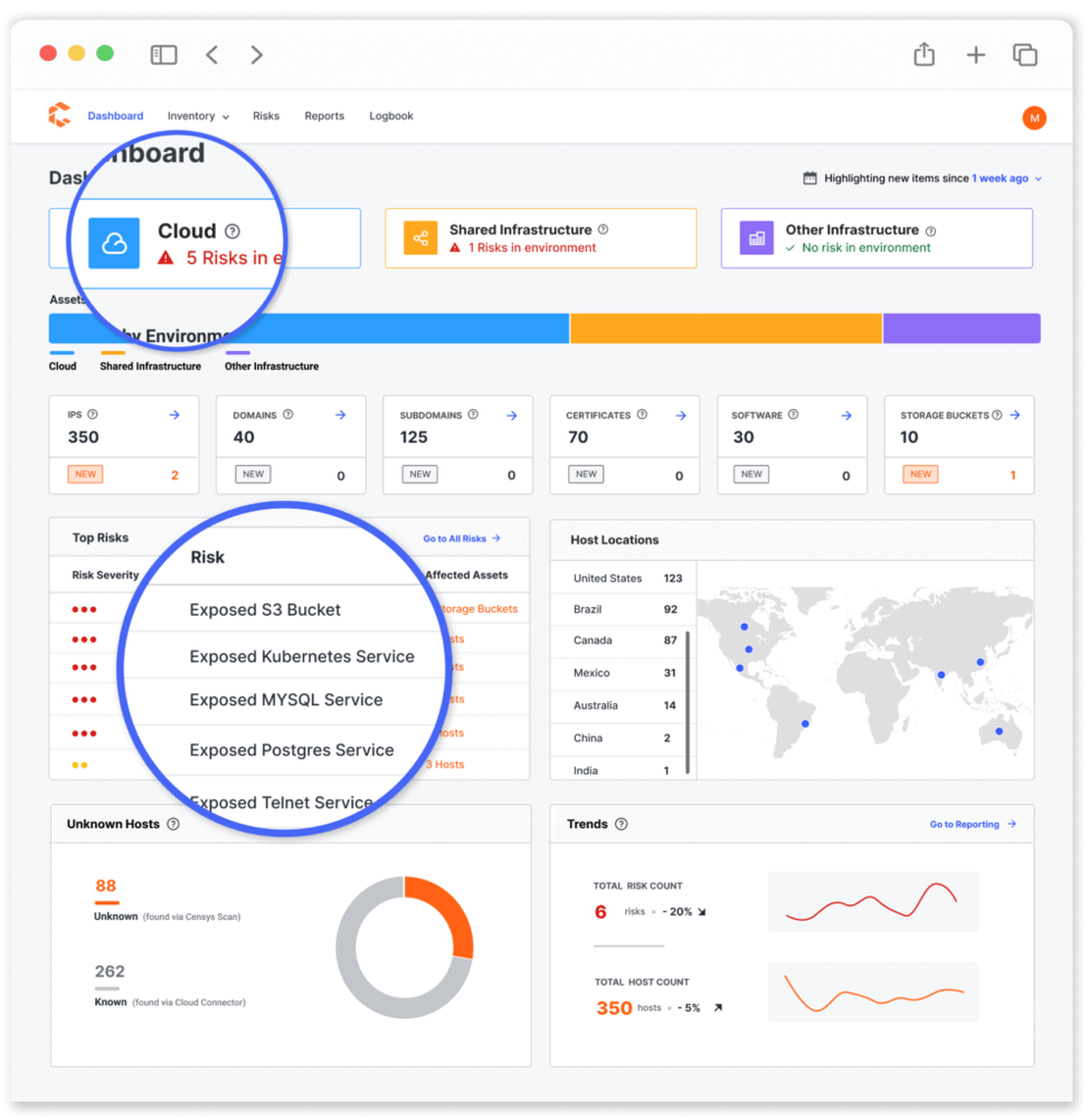1089x1120 pixels.
Task: Click the Host Locations list scrollbar
Action: [x=688, y=701]
